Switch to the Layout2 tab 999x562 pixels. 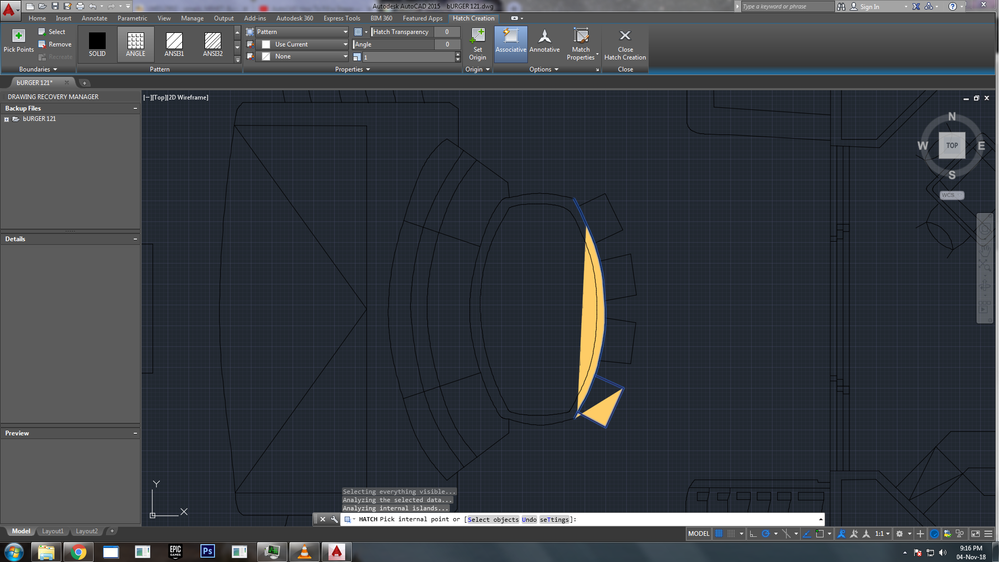tap(87, 531)
